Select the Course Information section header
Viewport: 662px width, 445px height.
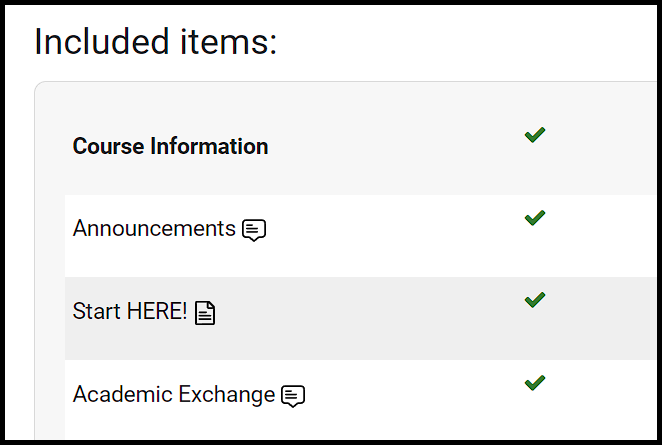coord(170,146)
